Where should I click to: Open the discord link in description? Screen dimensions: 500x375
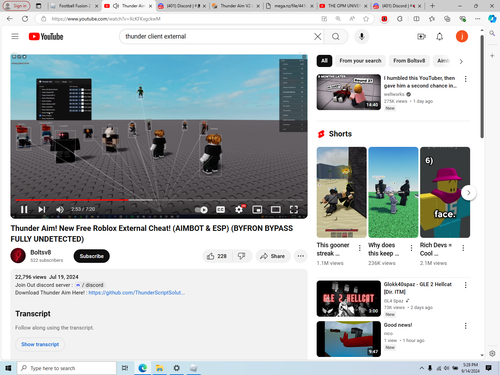(x=89, y=285)
